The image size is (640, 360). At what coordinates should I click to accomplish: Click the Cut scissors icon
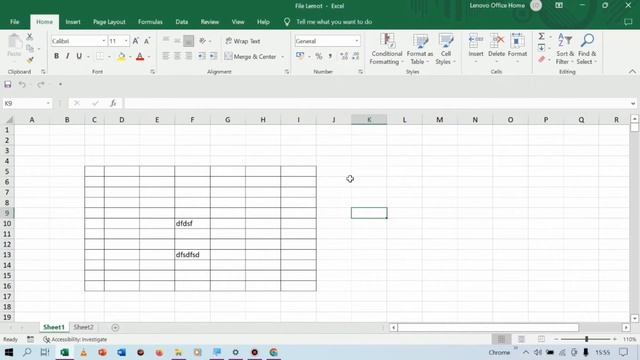[x=29, y=37]
